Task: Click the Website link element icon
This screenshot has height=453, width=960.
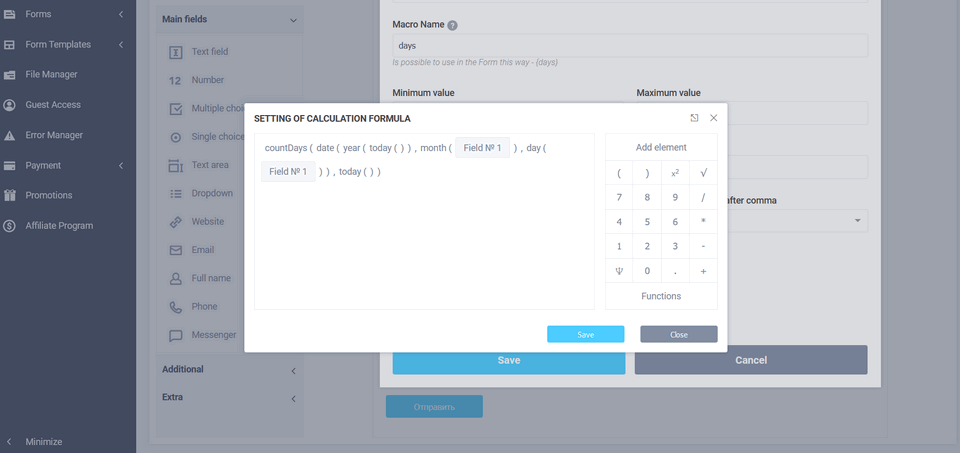Action: tap(176, 222)
